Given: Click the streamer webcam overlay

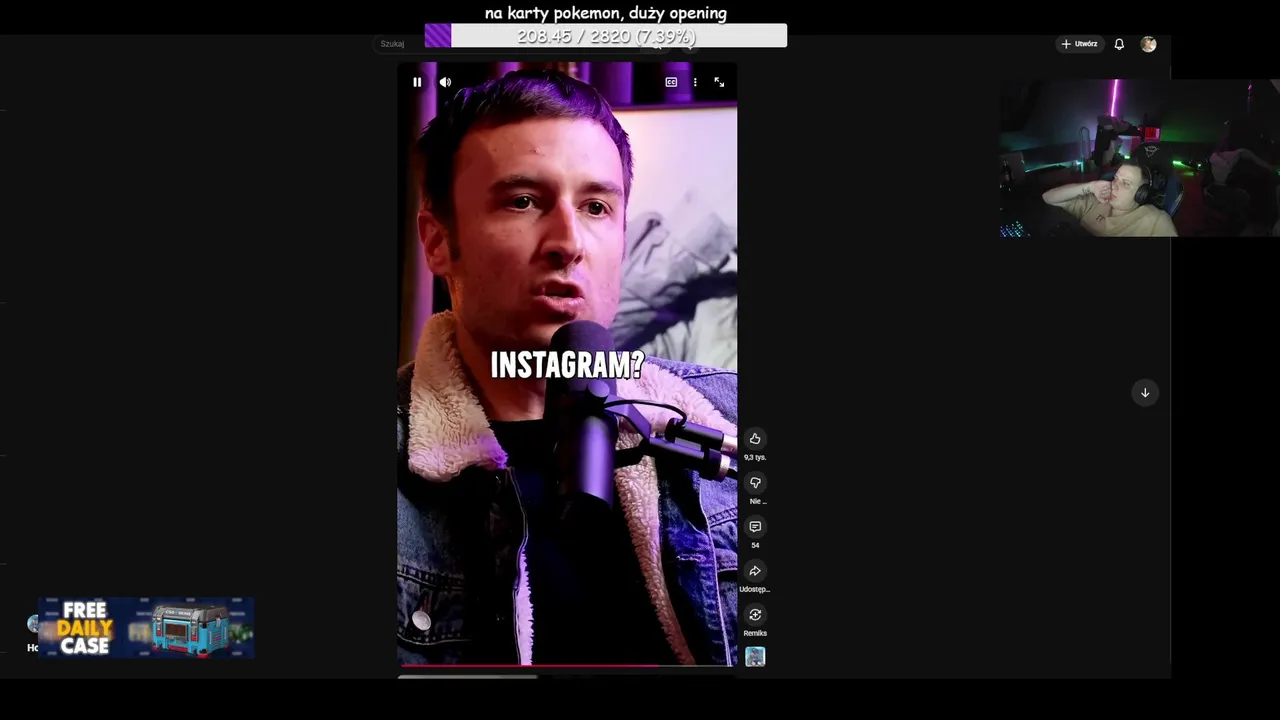Looking at the screenshot, I should pyautogui.click(x=1139, y=158).
